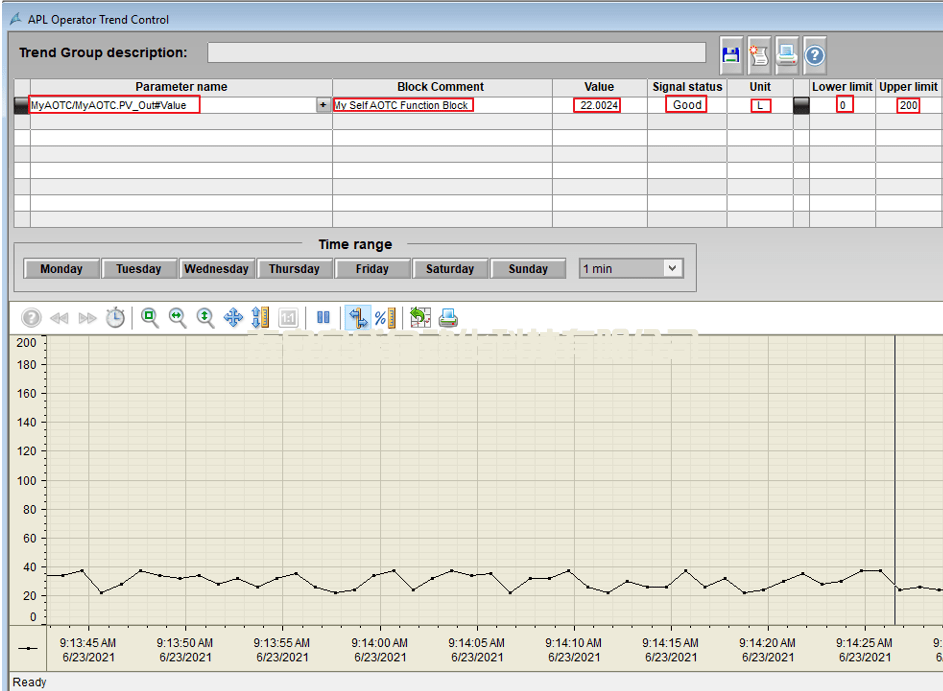Viewport: 943px width, 691px height.
Task: Zoom horizontally on the trend chart
Action: coord(177,318)
